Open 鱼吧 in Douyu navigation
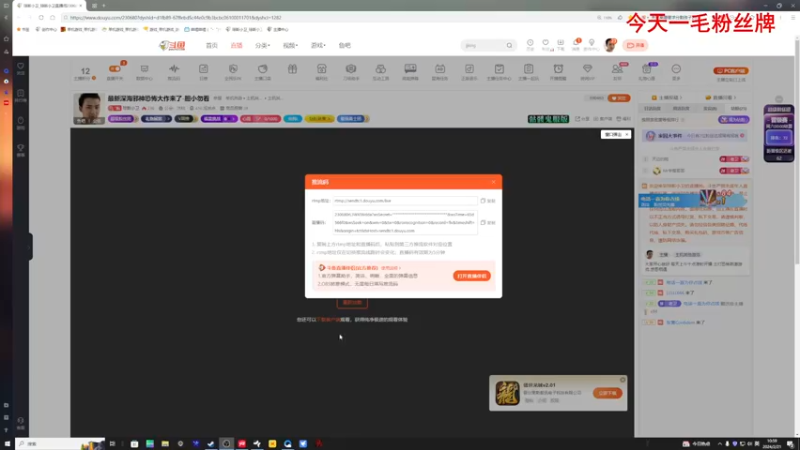800x450 pixels. pos(344,45)
